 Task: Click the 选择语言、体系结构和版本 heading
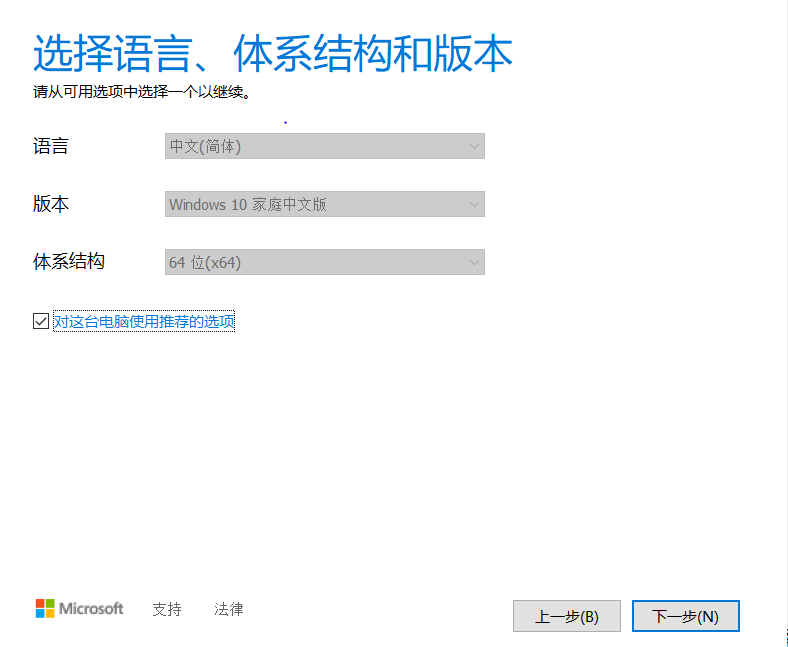[x=272, y=53]
